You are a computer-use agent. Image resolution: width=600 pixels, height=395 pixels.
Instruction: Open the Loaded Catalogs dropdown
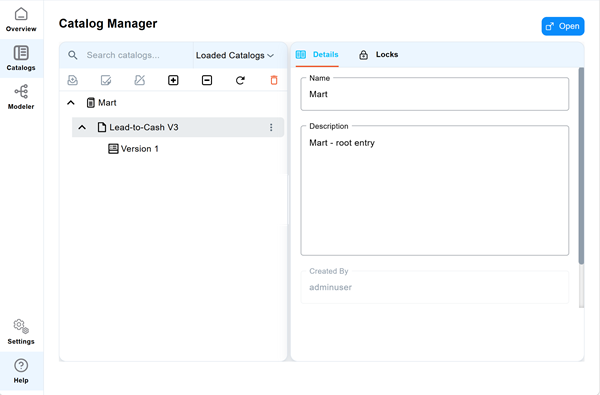click(235, 55)
